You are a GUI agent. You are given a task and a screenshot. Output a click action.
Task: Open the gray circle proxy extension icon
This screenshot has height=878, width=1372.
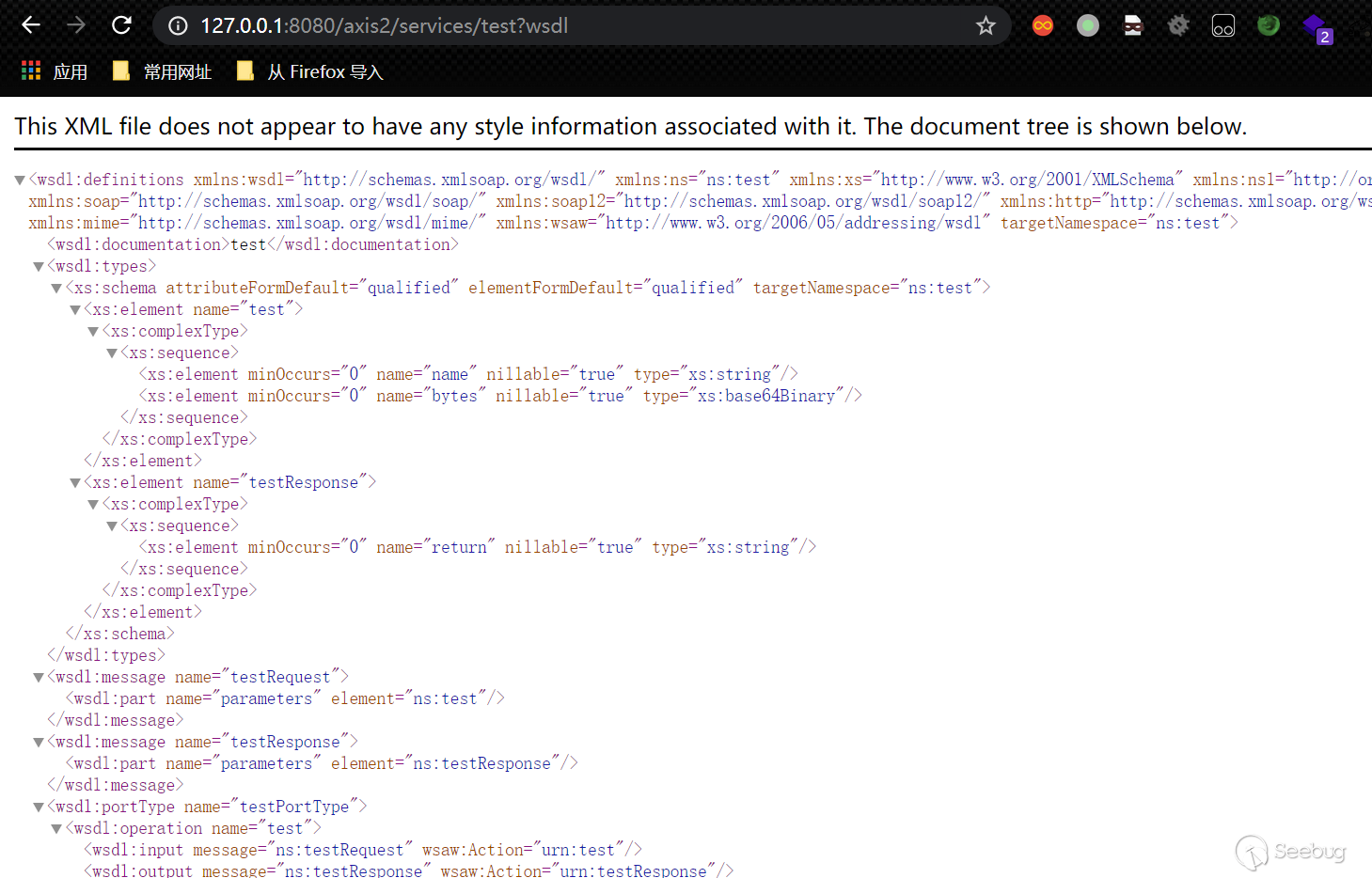click(1088, 25)
